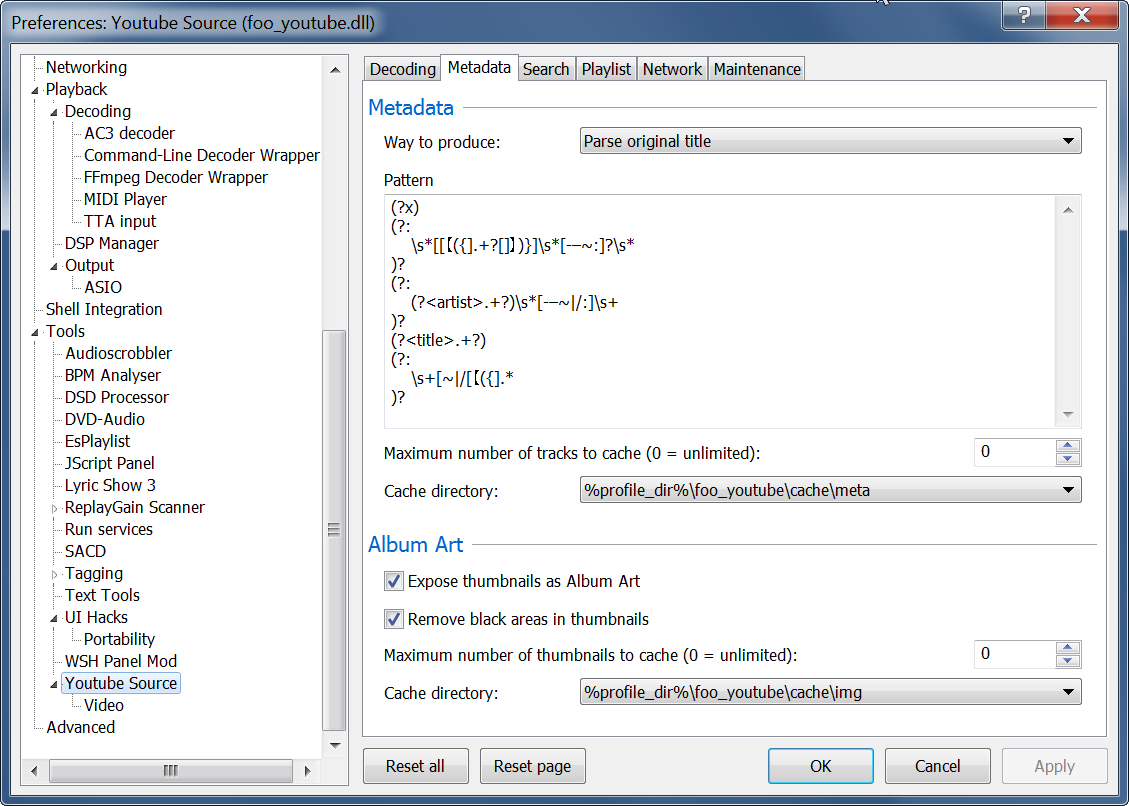Select the Video tree item

point(104,706)
